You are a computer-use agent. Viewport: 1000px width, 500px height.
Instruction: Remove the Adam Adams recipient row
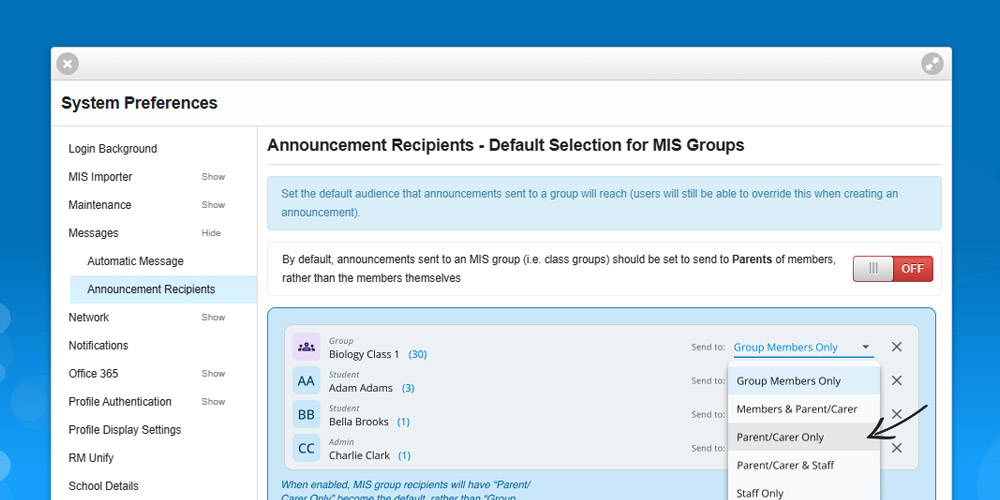897,381
